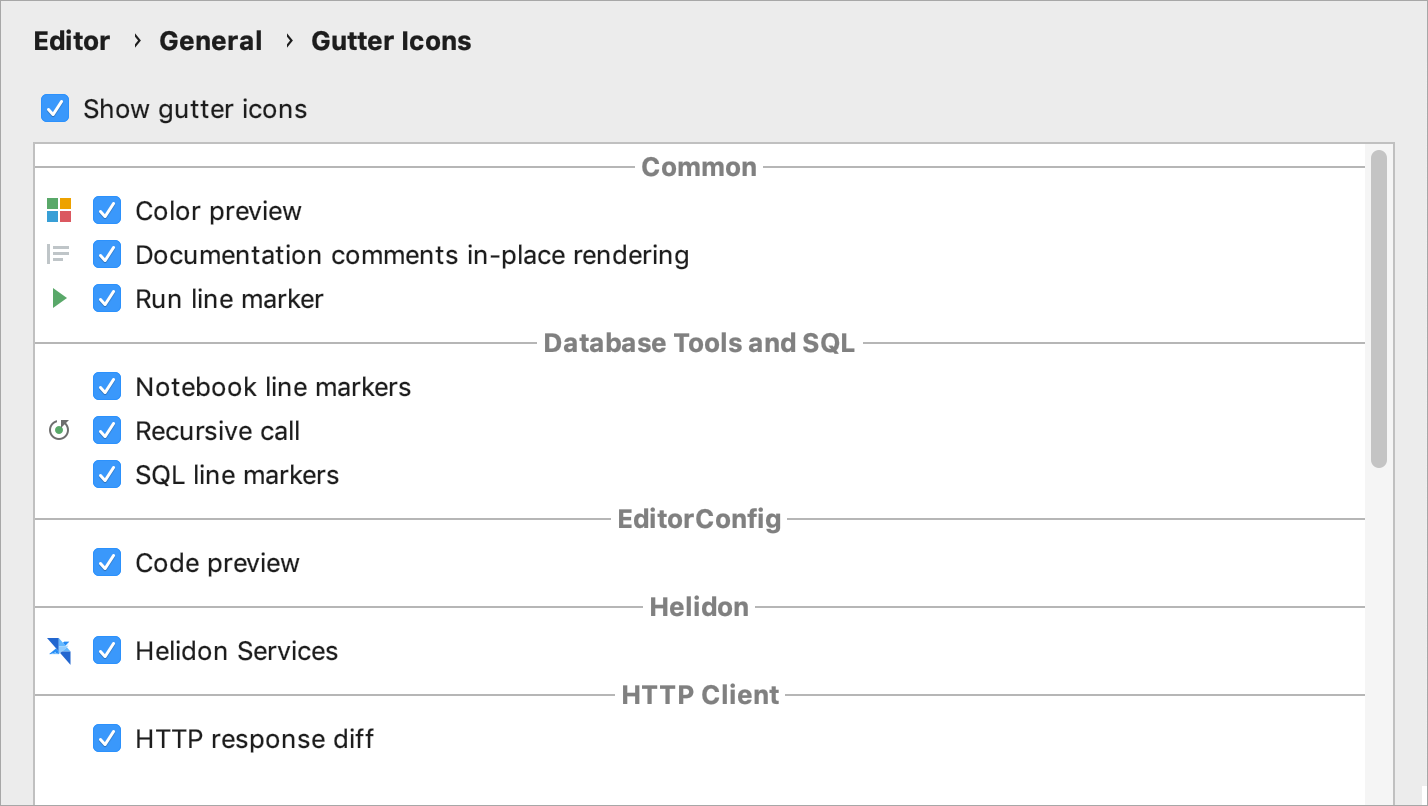Disable SQL line markers checkbox
This screenshot has height=806, width=1428.
(107, 474)
